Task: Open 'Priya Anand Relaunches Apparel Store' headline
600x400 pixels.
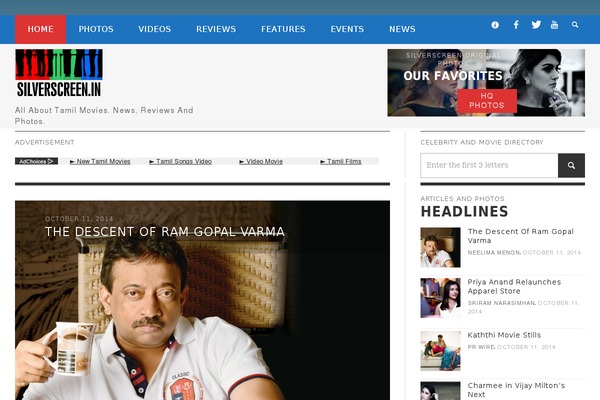Action: tap(514, 286)
